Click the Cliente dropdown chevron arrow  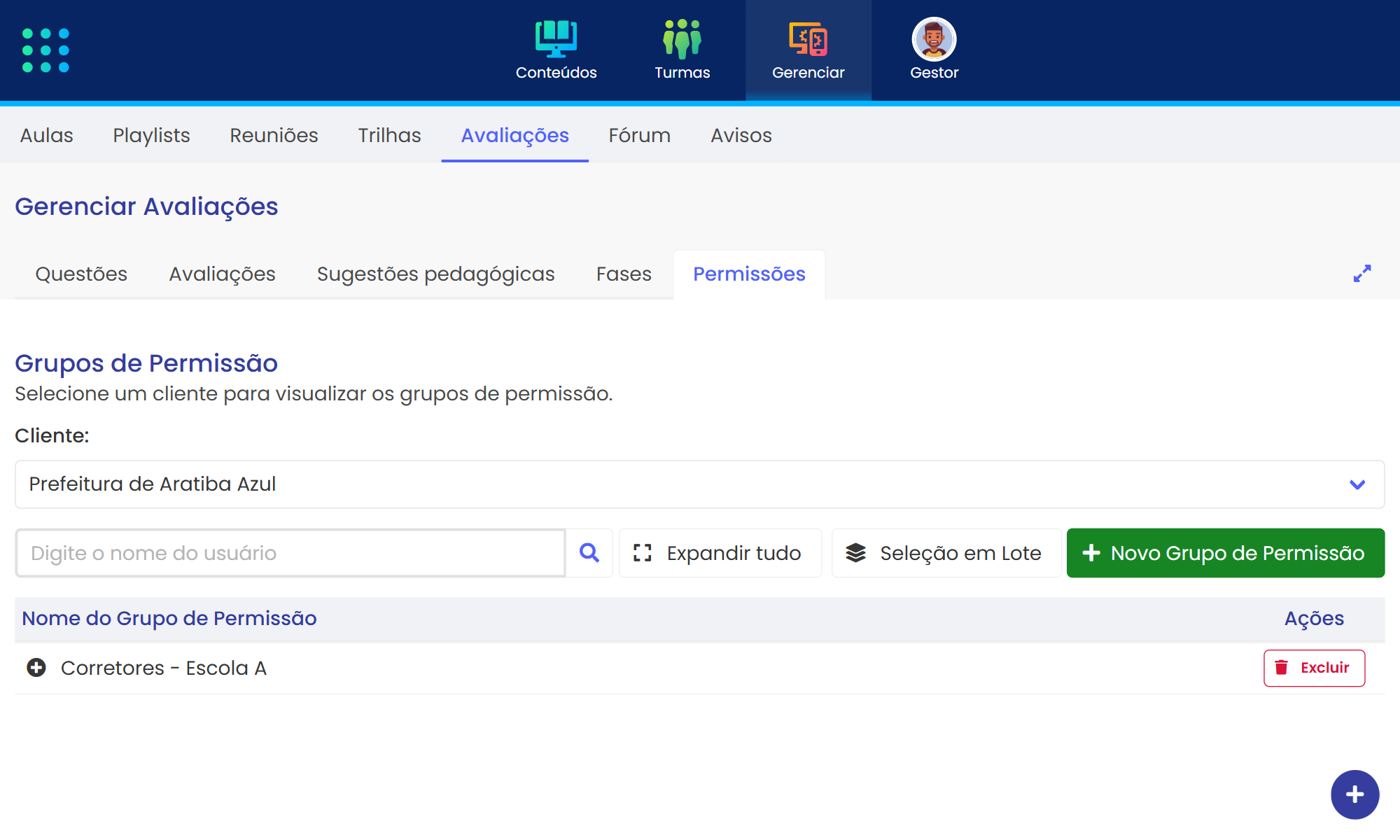[1357, 484]
